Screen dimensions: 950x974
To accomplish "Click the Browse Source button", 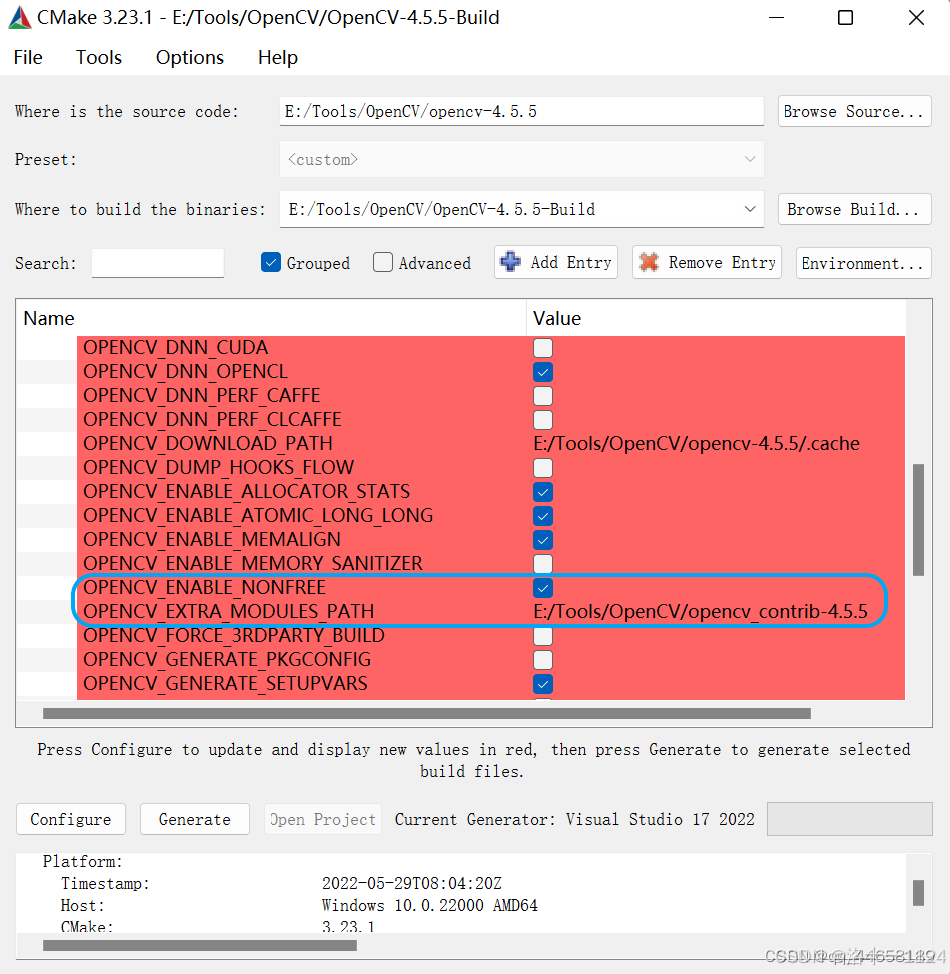I will tap(854, 111).
